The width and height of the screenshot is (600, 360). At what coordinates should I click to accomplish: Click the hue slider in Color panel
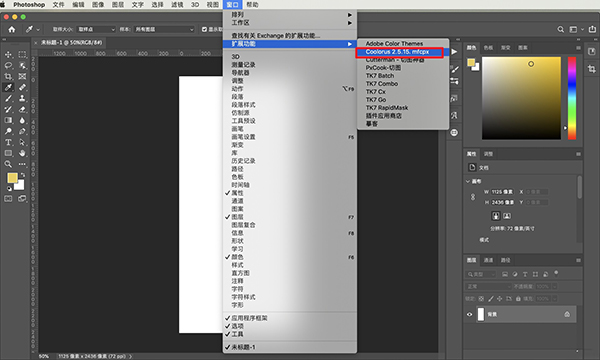tap(572, 98)
